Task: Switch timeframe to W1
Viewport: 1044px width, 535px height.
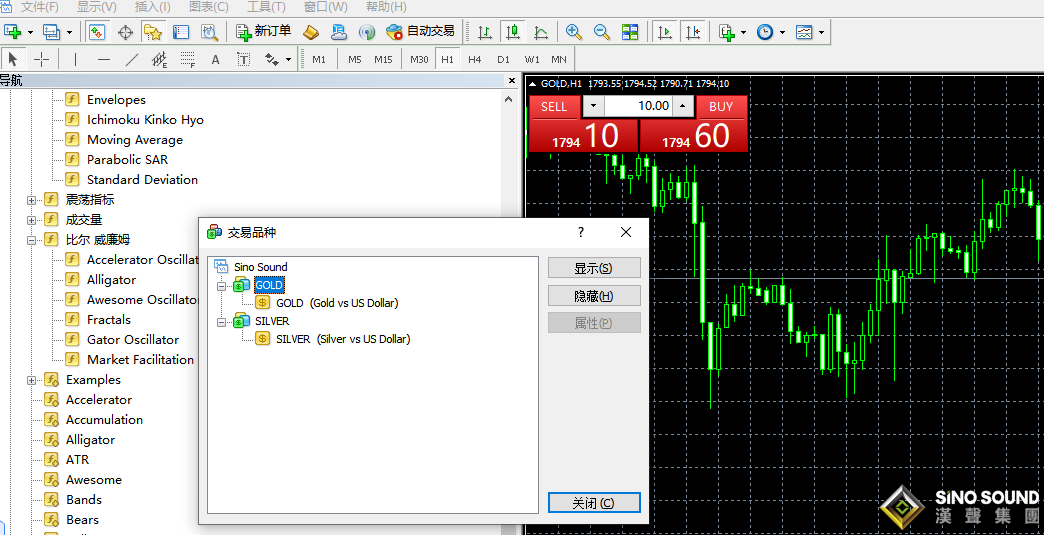Action: click(531, 59)
